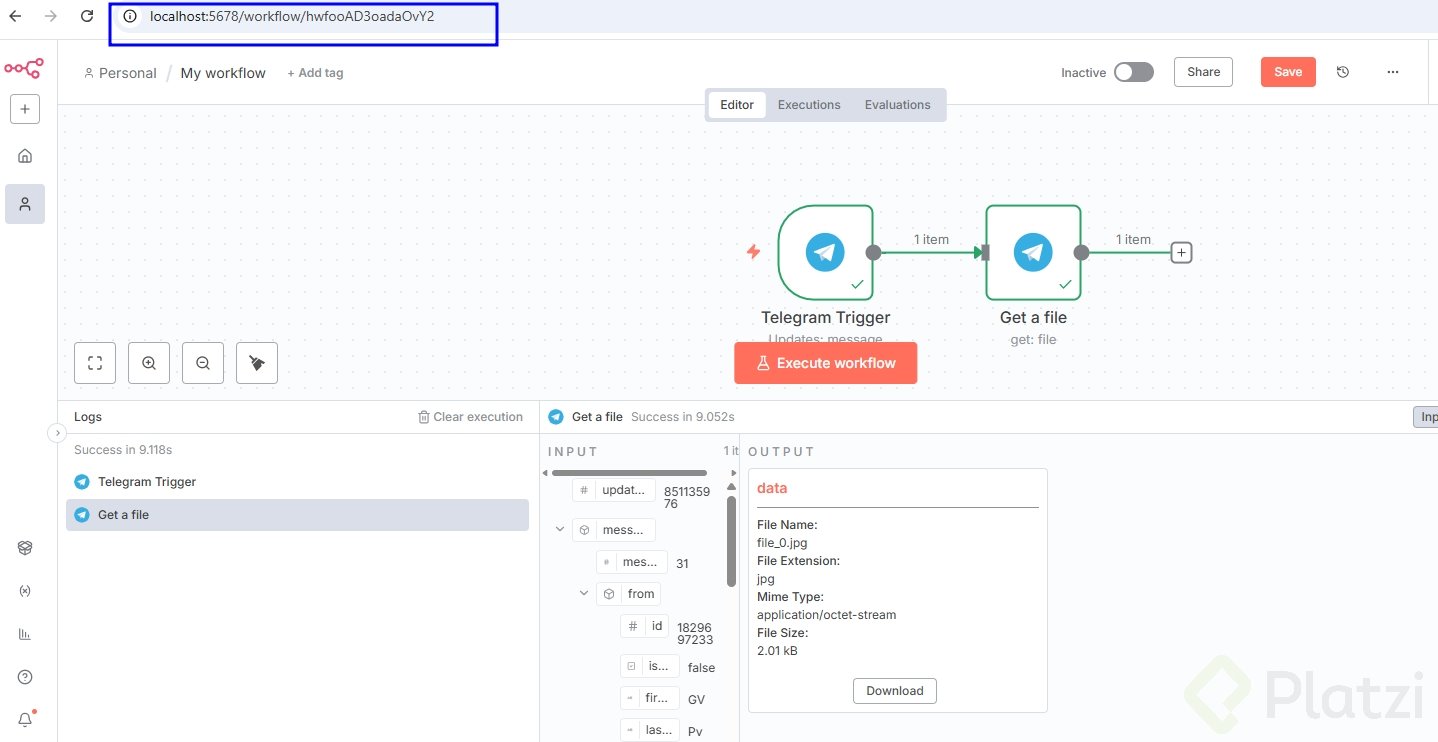Click the Share button

pyautogui.click(x=1204, y=72)
